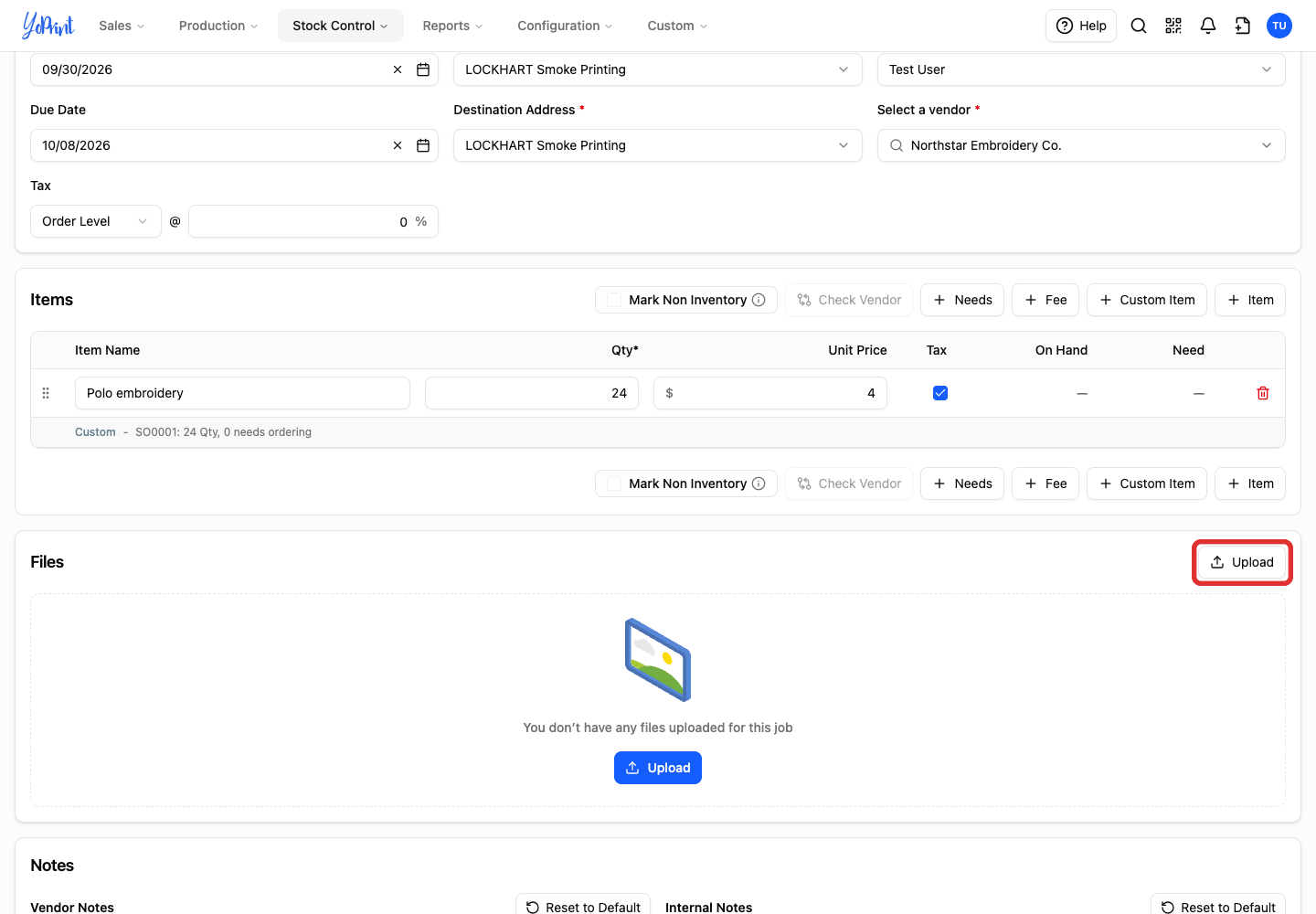Open notifications bell icon
The width and height of the screenshot is (1316, 914).
point(1208,26)
